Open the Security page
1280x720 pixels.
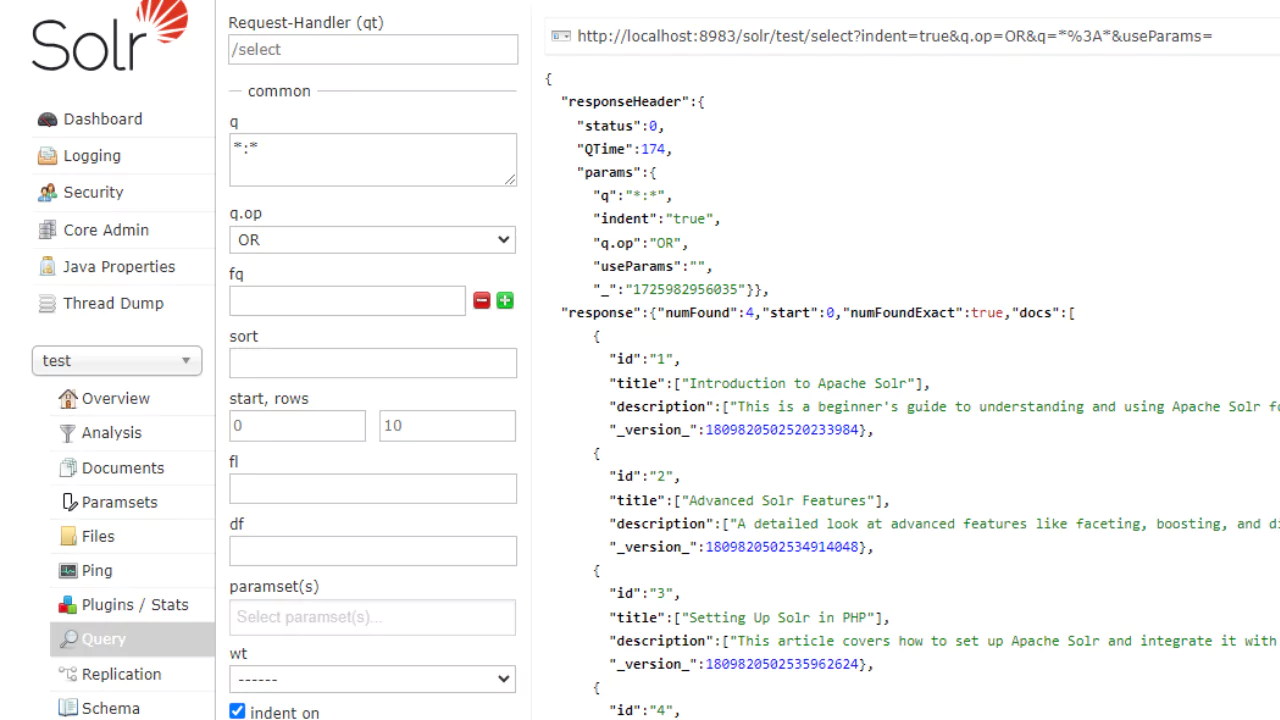[x=93, y=192]
